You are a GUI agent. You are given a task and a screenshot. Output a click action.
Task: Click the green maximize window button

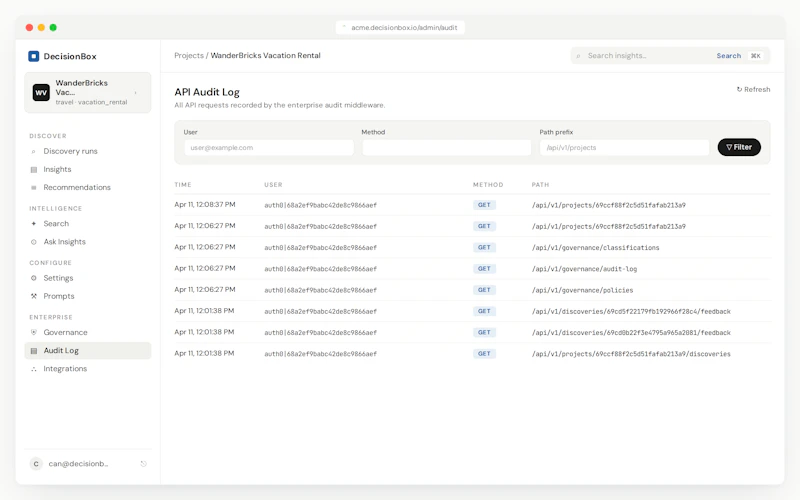pyautogui.click(x=53, y=28)
